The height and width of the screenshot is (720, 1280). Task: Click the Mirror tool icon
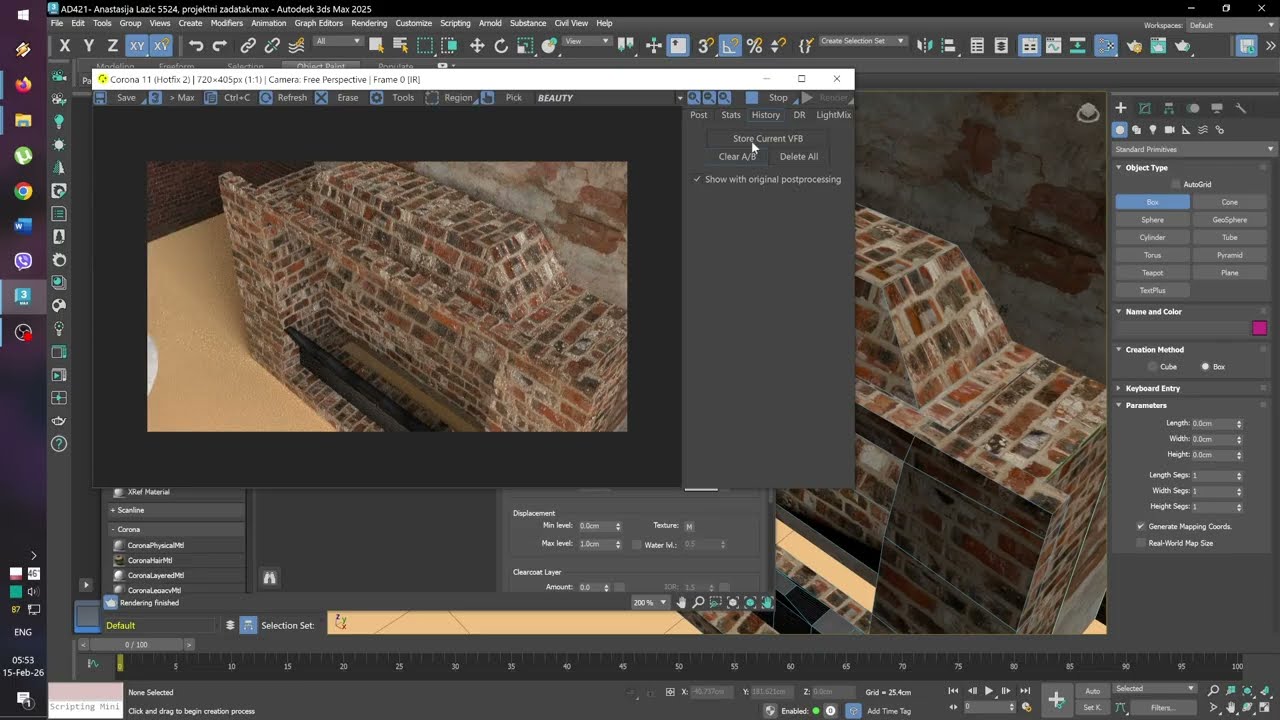923,45
